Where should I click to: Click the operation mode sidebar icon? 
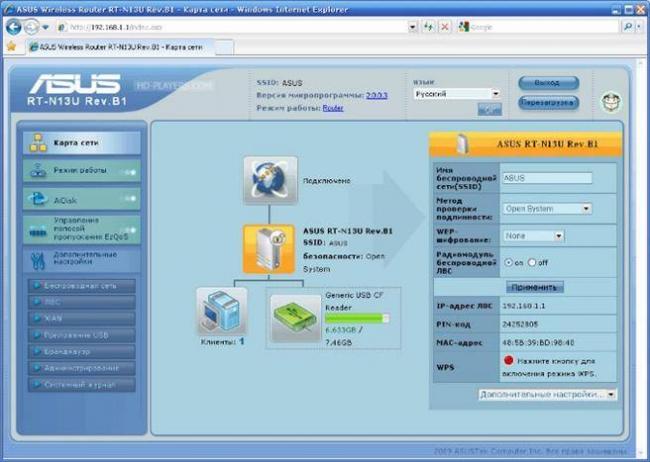pos(38,170)
